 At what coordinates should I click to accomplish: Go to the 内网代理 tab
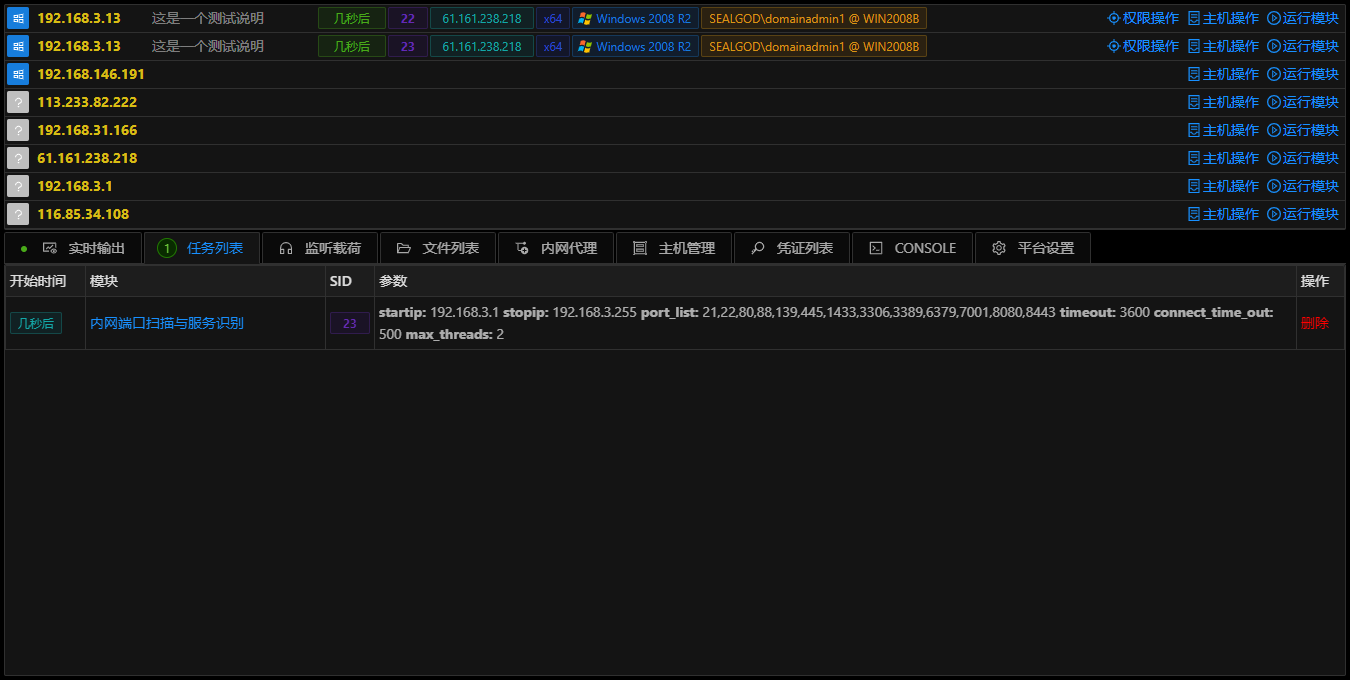[x=555, y=248]
